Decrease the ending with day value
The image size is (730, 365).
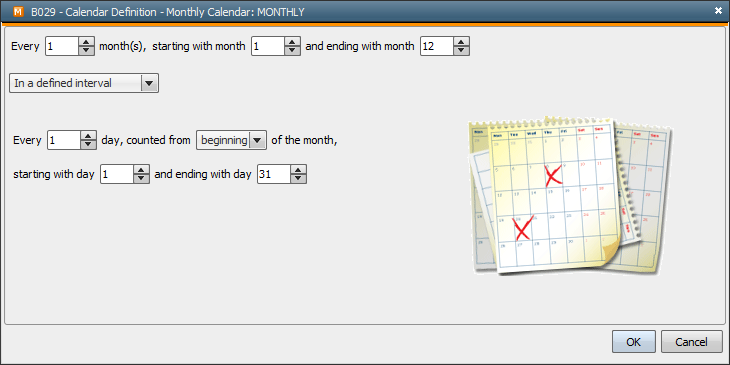pyautogui.click(x=298, y=179)
